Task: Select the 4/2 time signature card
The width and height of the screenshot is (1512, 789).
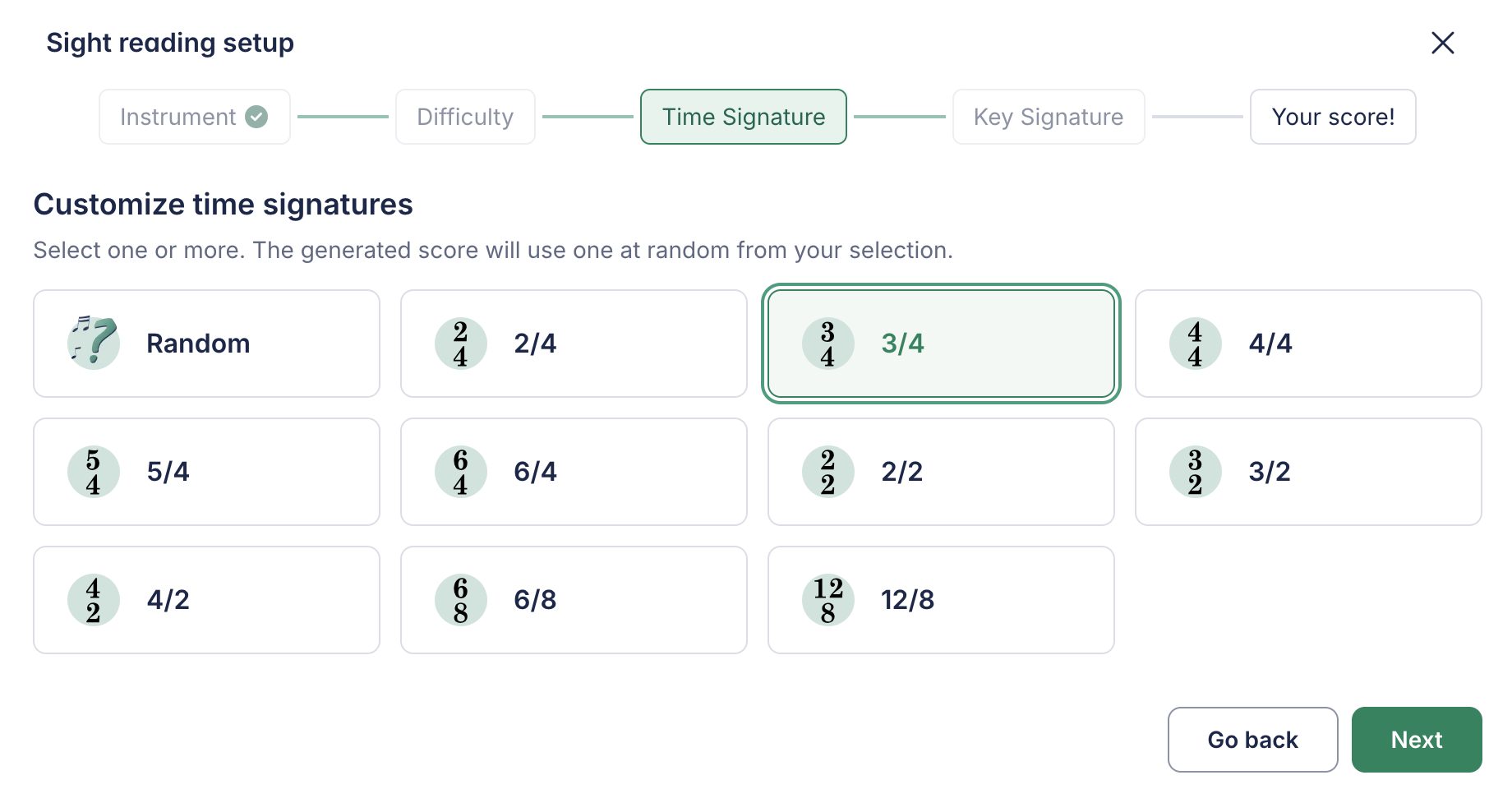Action: [206, 600]
